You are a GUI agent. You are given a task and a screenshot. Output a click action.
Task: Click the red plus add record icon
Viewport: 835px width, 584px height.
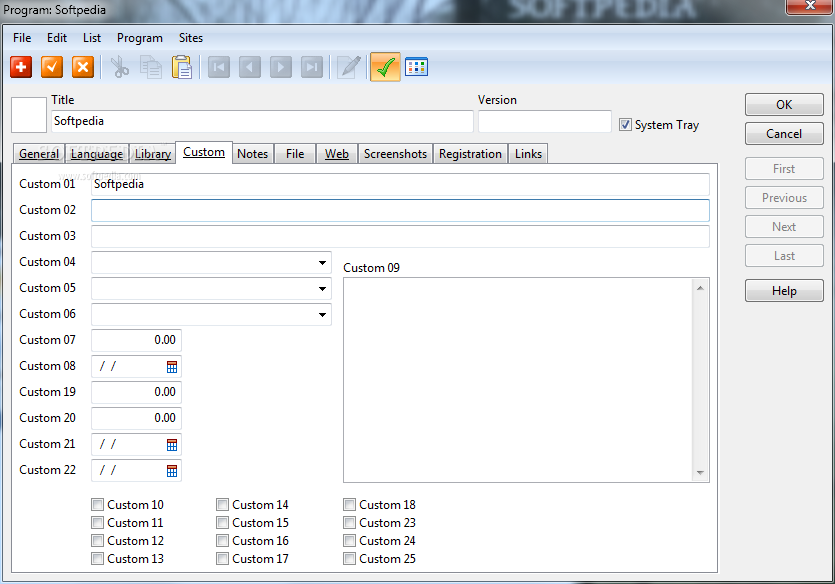(x=21, y=67)
